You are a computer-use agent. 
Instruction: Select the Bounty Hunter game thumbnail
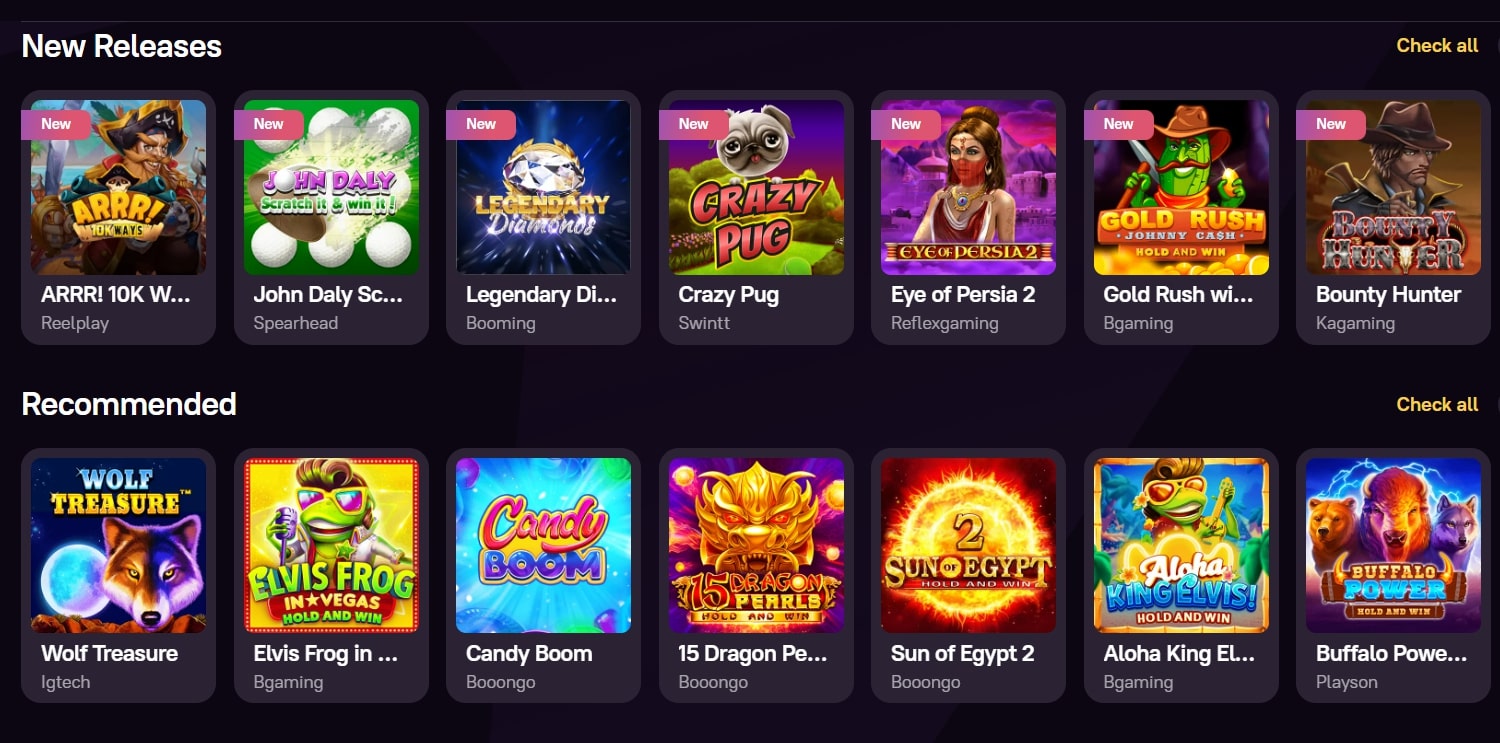click(1393, 187)
